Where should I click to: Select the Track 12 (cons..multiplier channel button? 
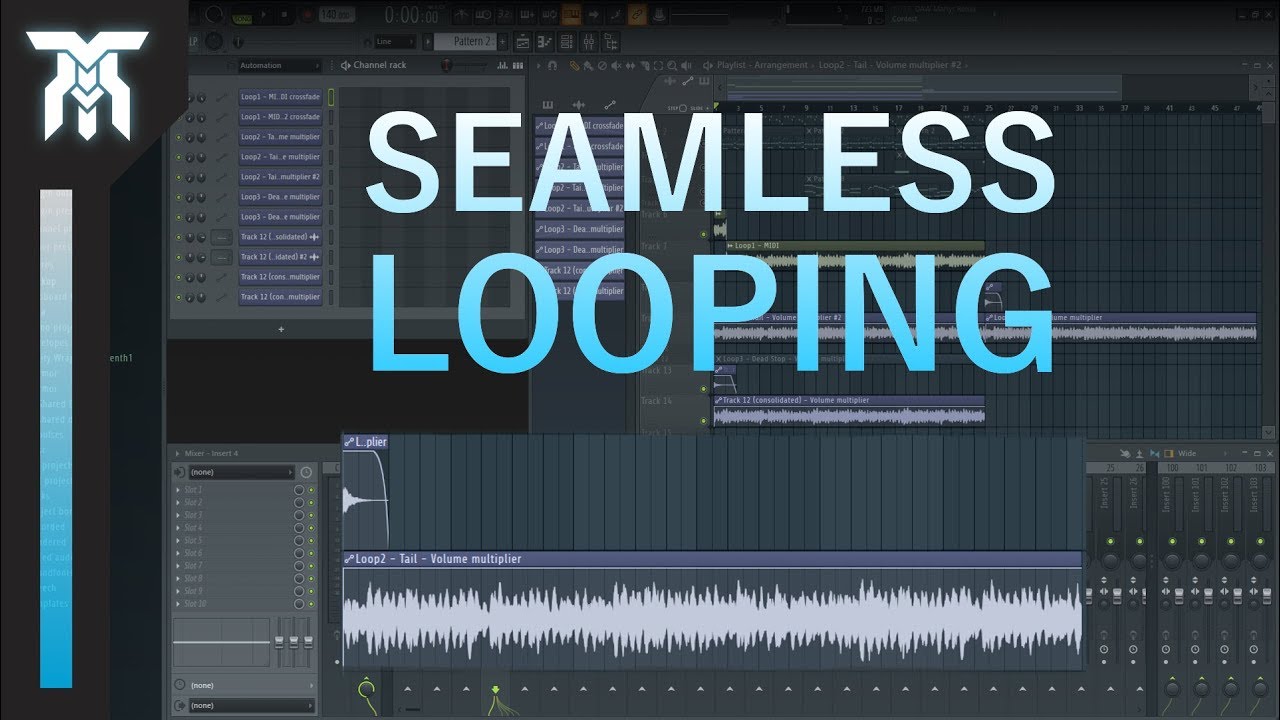[x=280, y=277]
